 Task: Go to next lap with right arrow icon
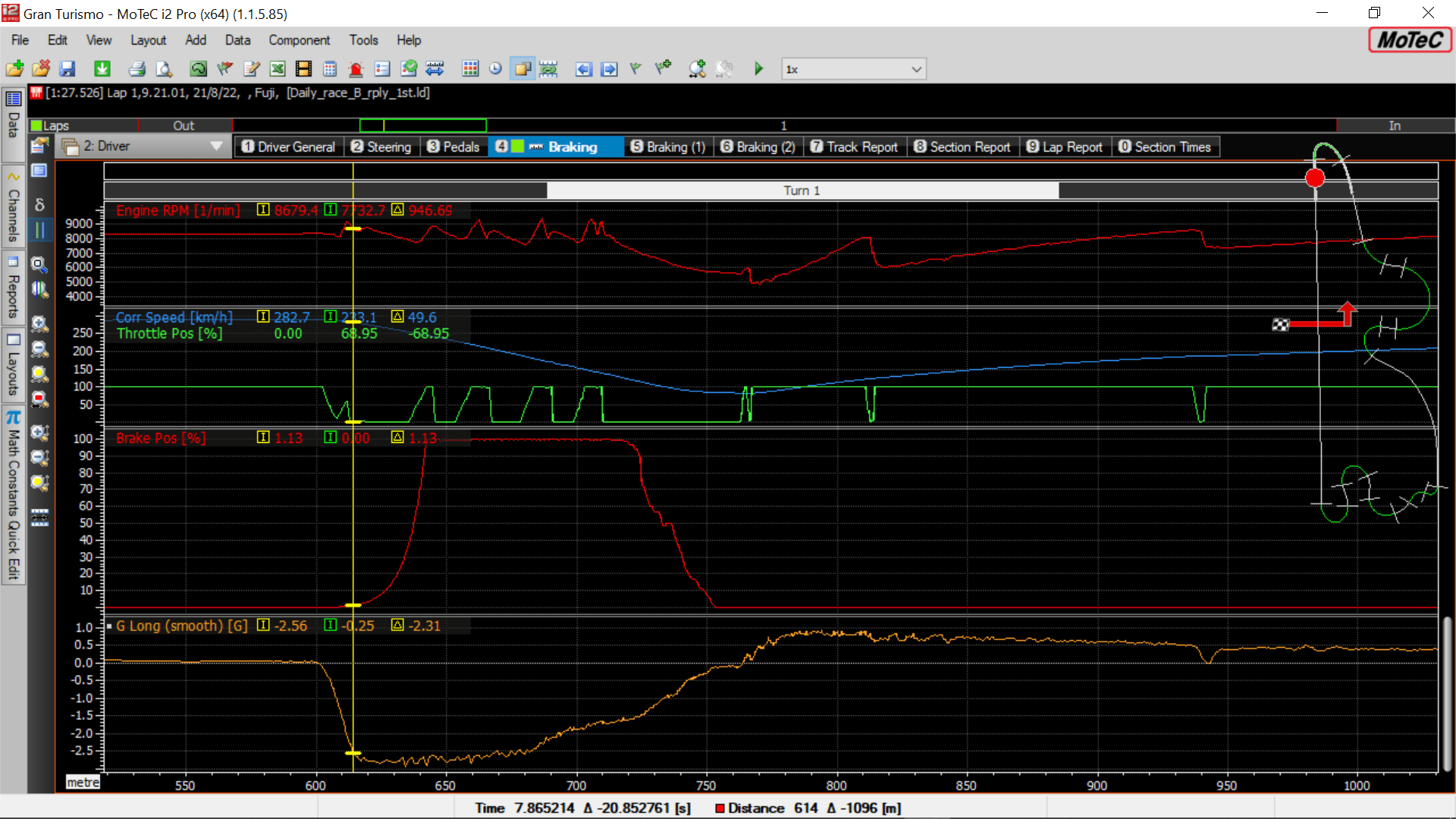pyautogui.click(x=609, y=69)
